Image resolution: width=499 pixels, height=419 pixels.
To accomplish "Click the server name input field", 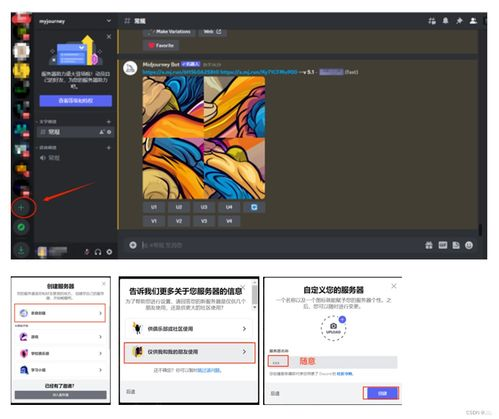I will pos(333,362).
